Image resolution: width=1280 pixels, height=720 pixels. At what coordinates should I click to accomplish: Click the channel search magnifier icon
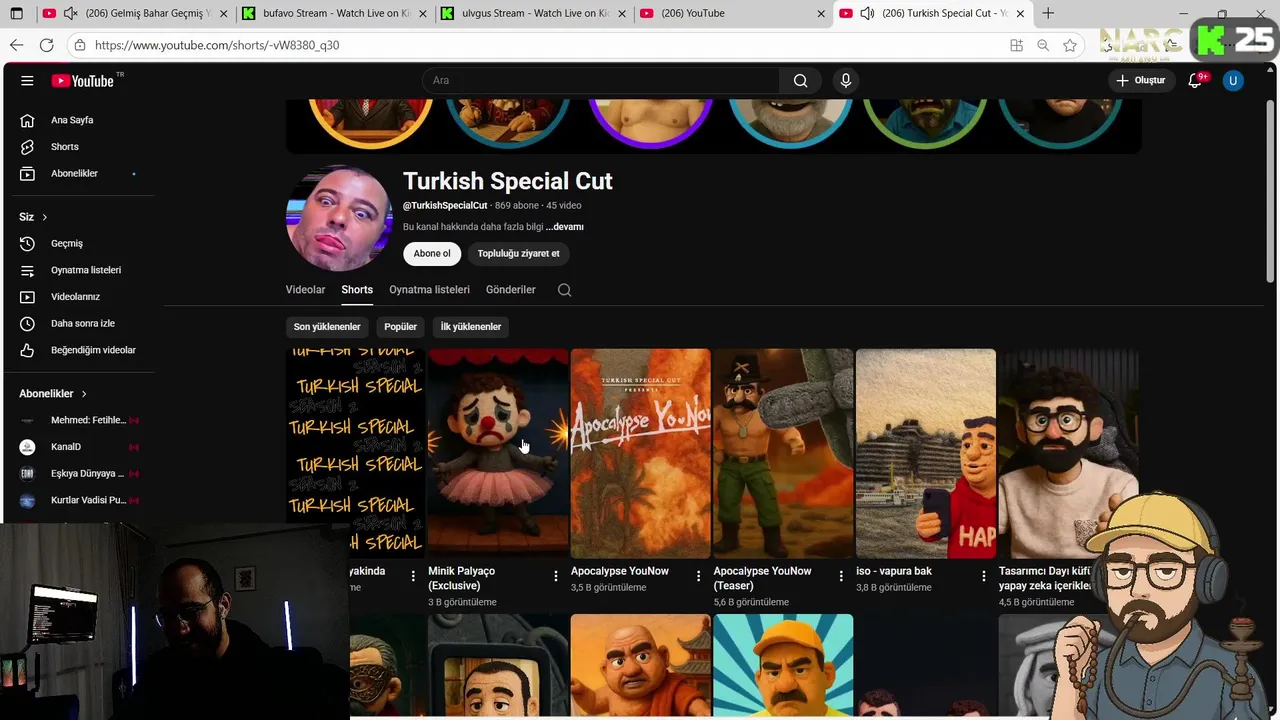pos(564,290)
